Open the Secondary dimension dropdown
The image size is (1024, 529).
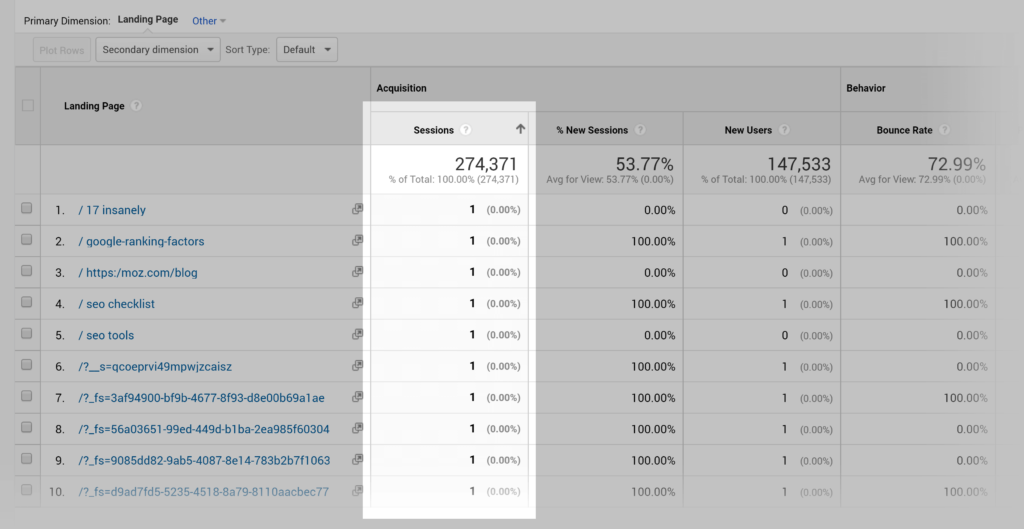pos(158,50)
